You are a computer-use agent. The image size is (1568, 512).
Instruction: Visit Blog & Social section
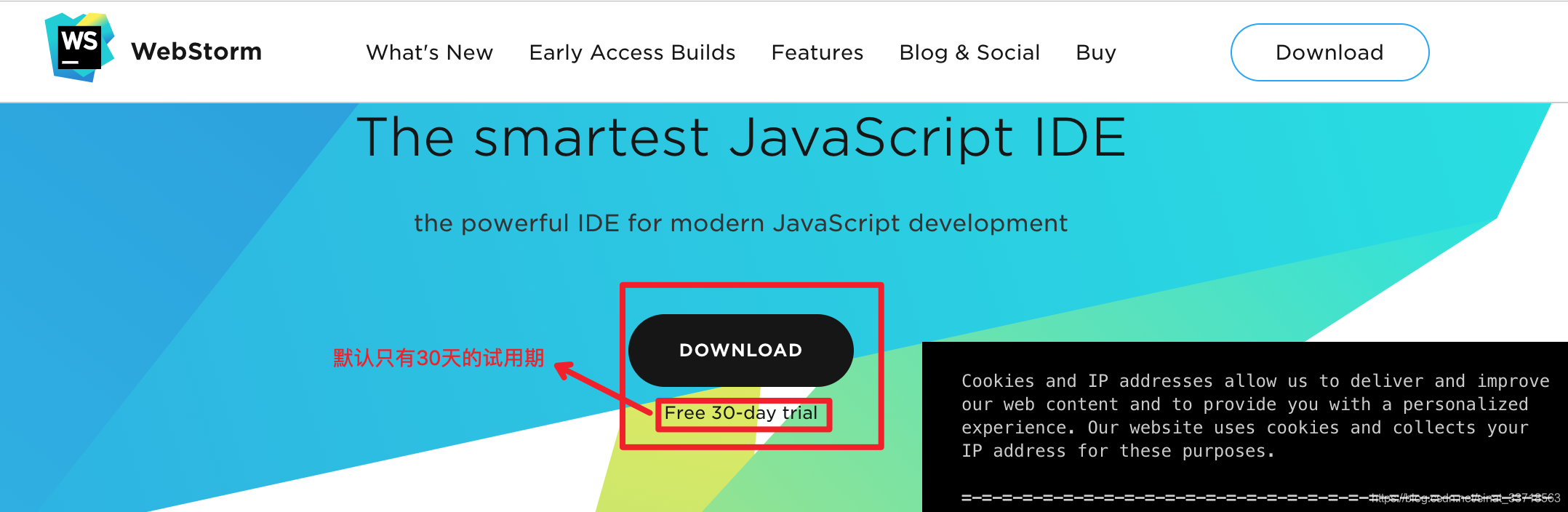point(969,52)
